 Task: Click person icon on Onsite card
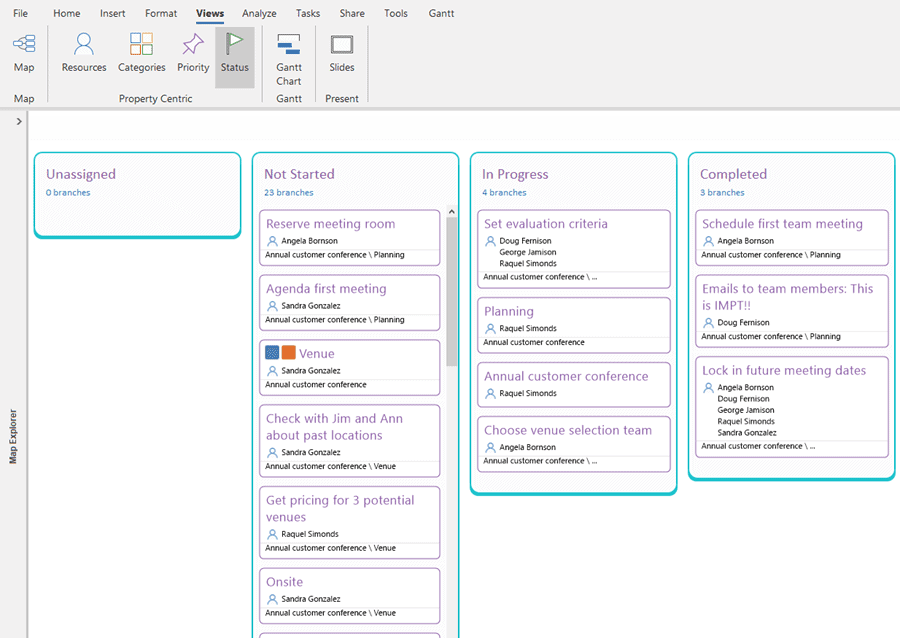point(273,599)
